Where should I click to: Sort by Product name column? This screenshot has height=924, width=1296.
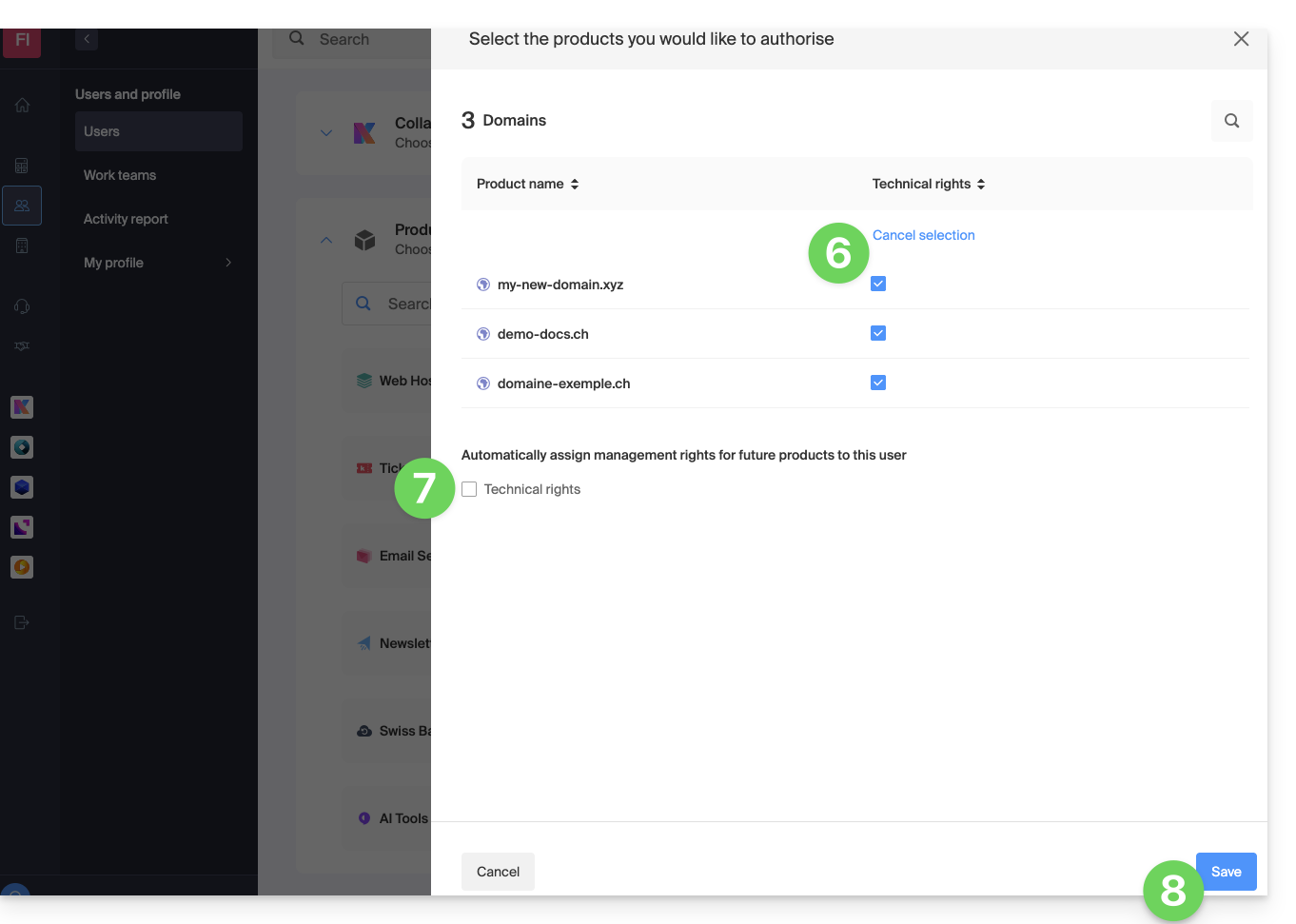tap(527, 184)
